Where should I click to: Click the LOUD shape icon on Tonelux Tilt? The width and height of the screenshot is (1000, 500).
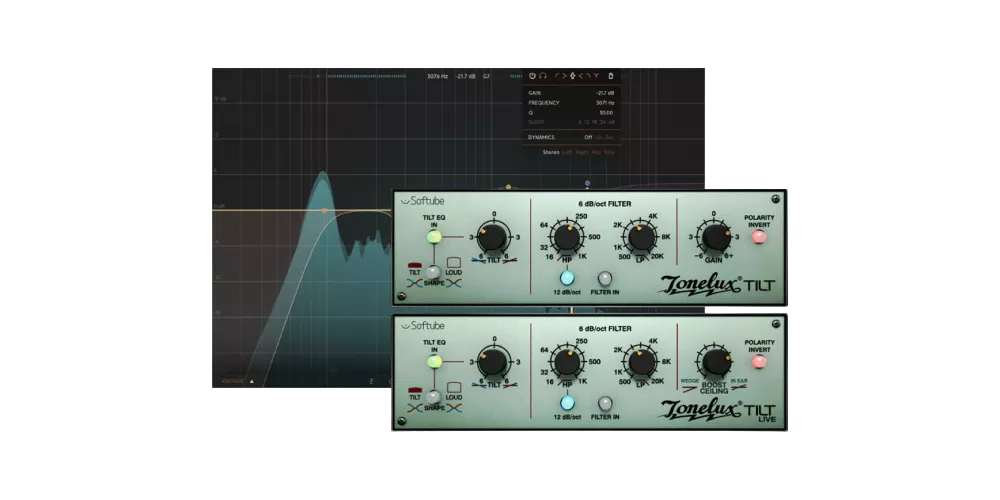click(454, 262)
